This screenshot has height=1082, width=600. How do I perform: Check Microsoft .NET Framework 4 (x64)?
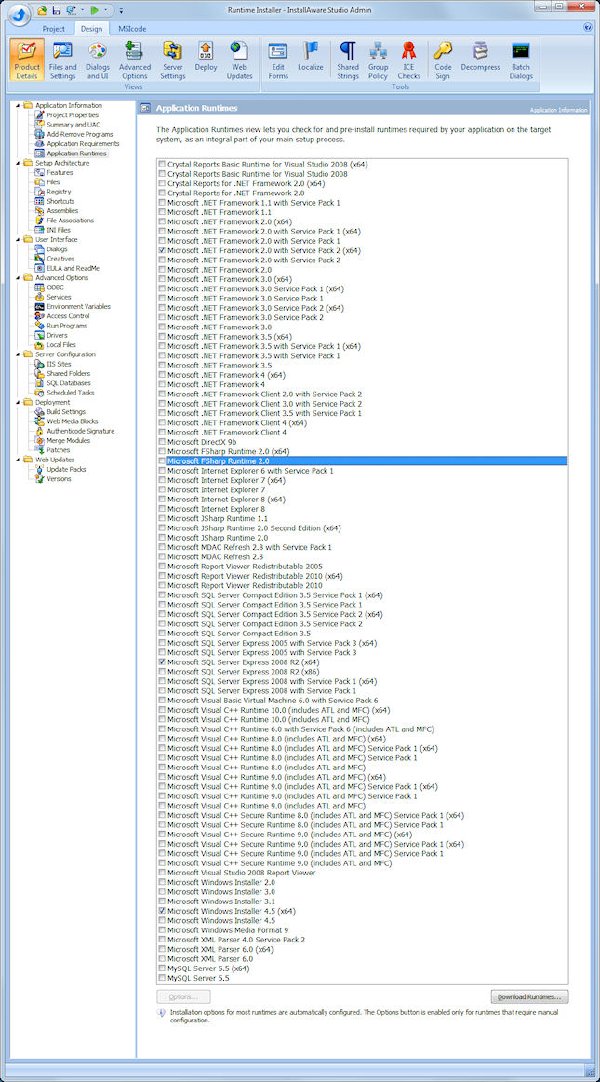[x=162, y=375]
